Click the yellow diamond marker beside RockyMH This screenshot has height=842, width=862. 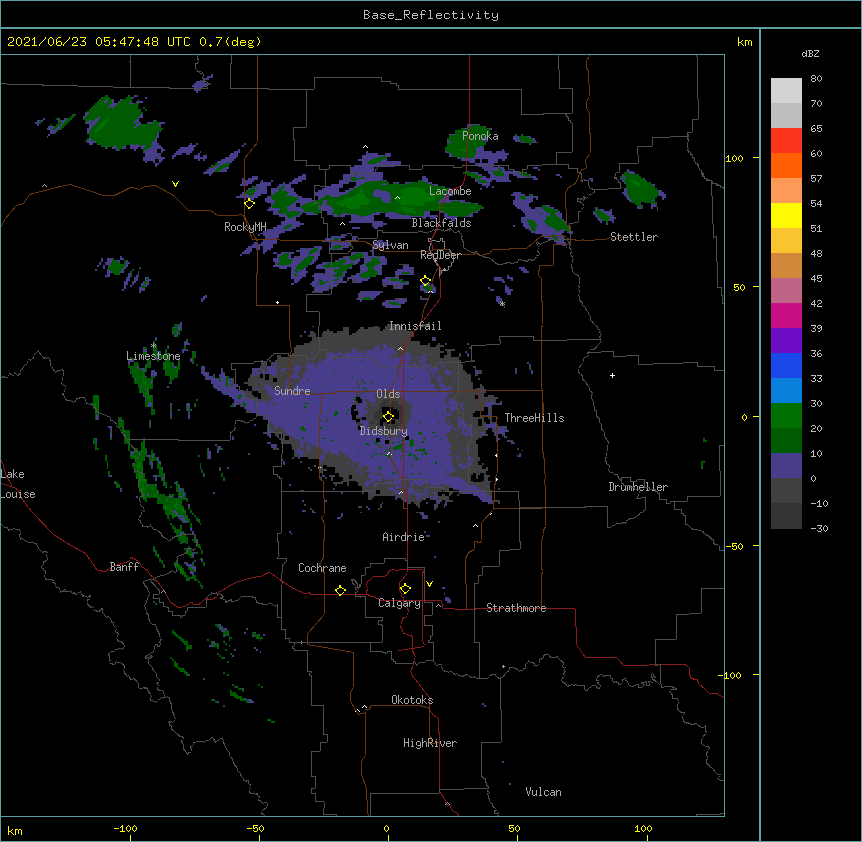(249, 204)
